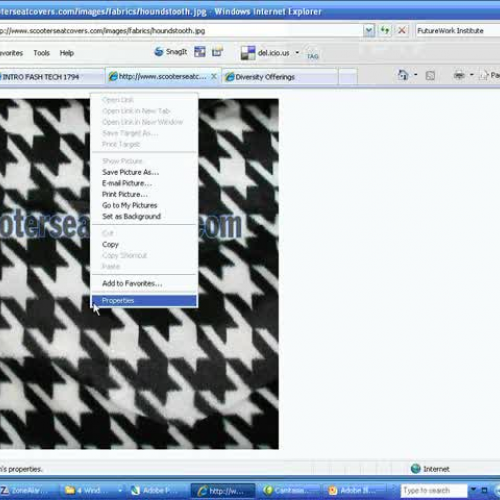Open the Help menu
Screen dimensions: 500x500
pos(67,53)
